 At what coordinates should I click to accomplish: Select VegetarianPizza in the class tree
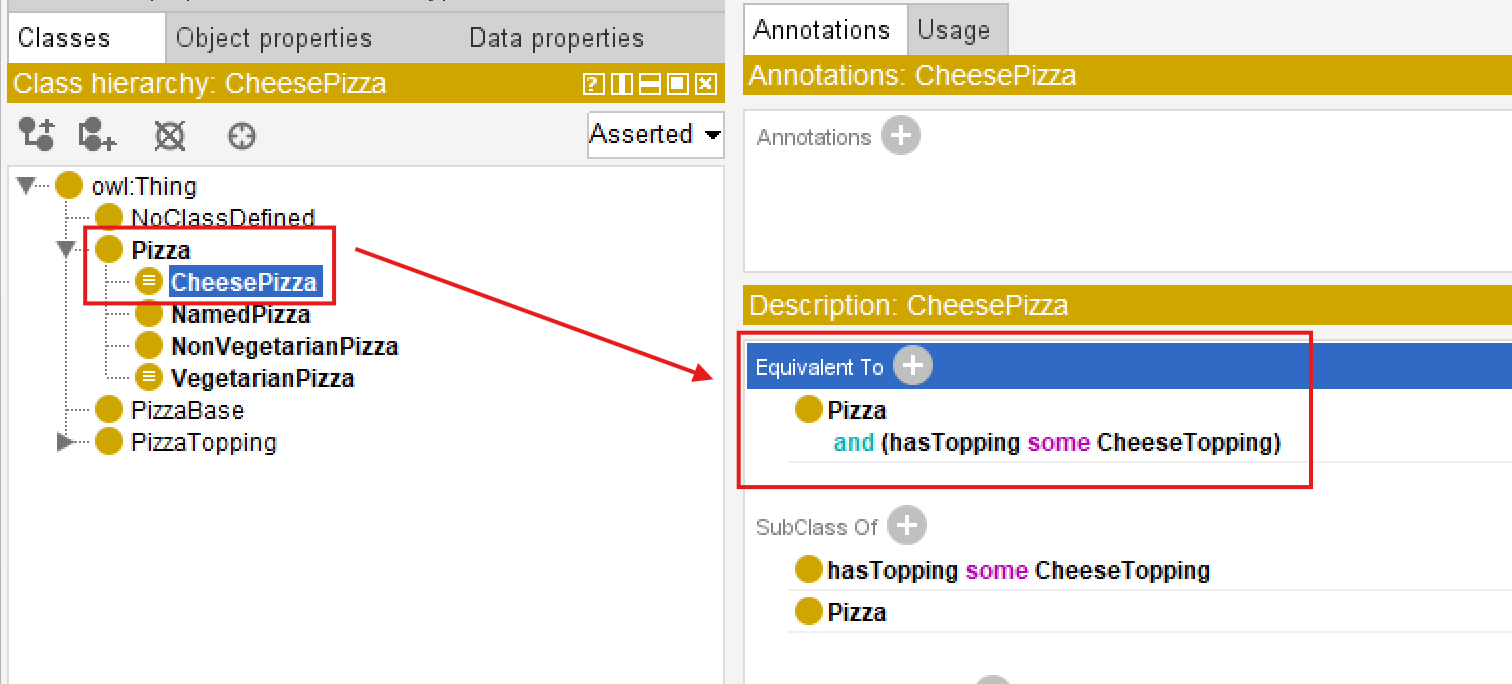pyautogui.click(x=263, y=379)
